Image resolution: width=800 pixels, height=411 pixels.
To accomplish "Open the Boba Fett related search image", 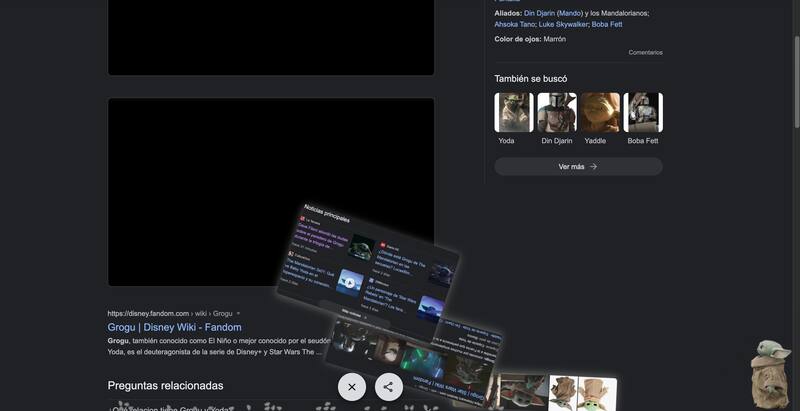I will click(x=643, y=113).
